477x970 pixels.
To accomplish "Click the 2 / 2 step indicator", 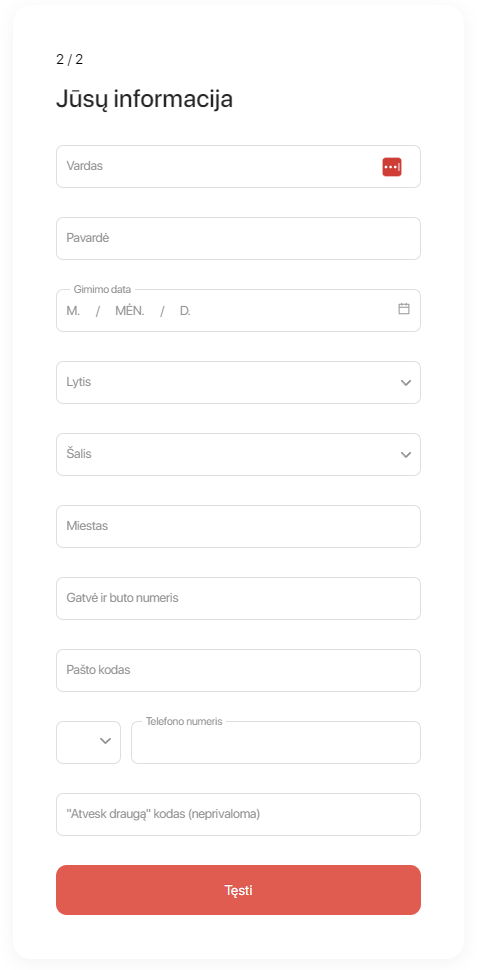I will (x=69, y=59).
